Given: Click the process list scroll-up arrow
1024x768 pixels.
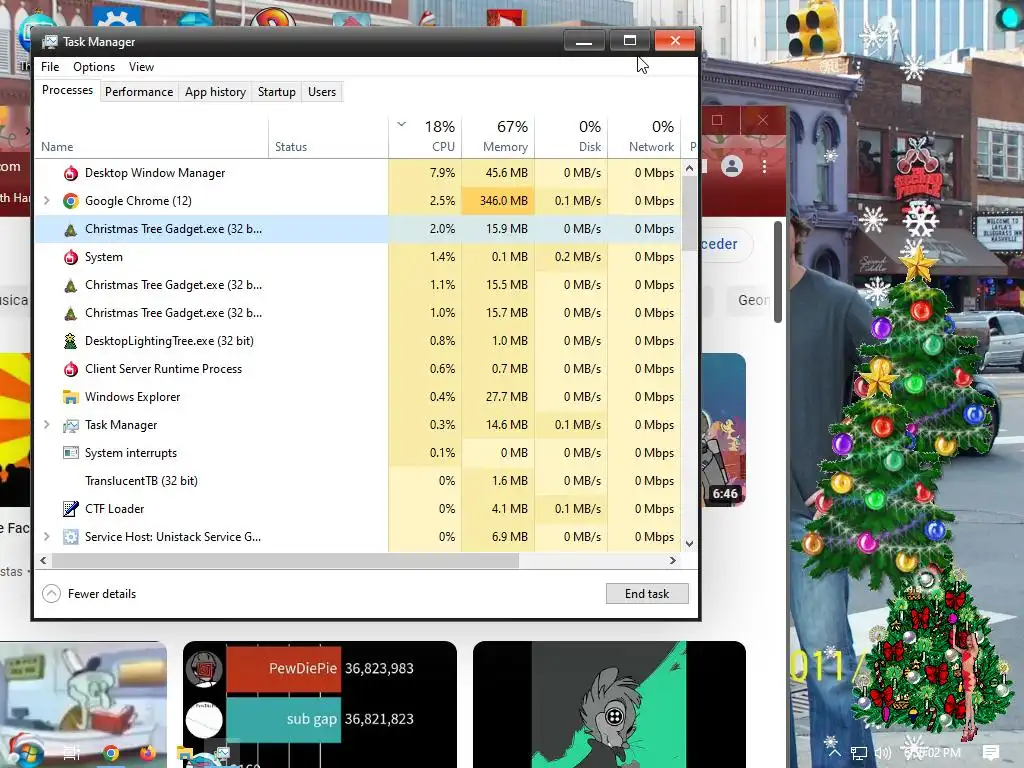Looking at the screenshot, I should tap(690, 168).
